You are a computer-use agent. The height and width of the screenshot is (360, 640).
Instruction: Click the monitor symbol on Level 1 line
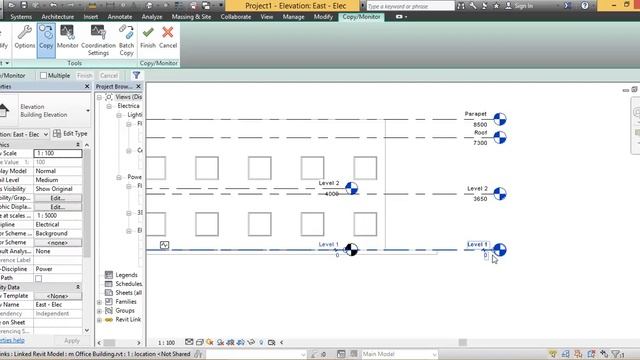pos(164,245)
